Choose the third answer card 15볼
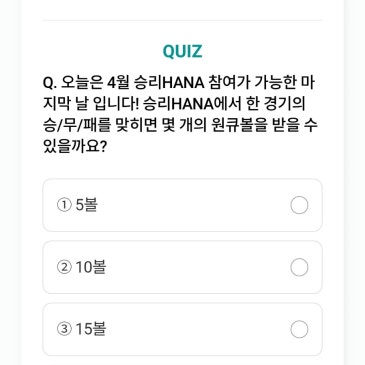The image size is (365, 365). 182,329
